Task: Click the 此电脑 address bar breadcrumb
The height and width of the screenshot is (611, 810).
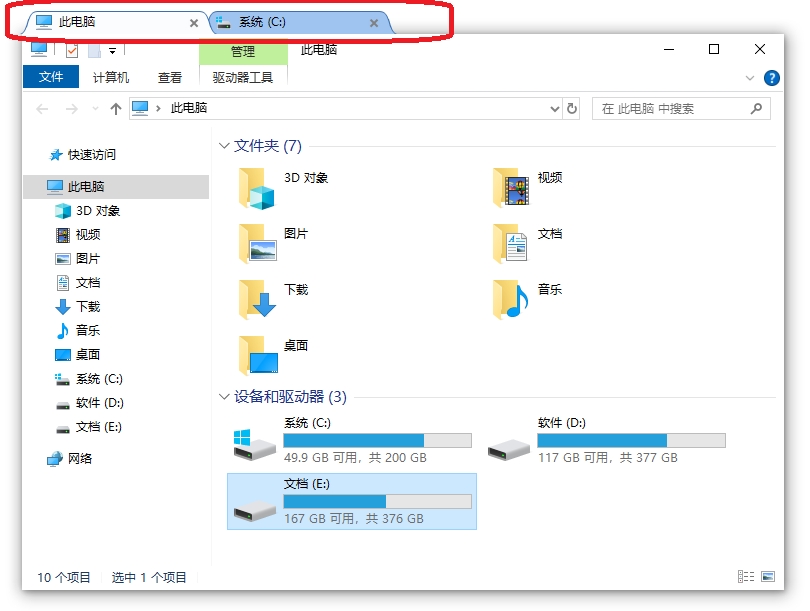Action: point(189,108)
